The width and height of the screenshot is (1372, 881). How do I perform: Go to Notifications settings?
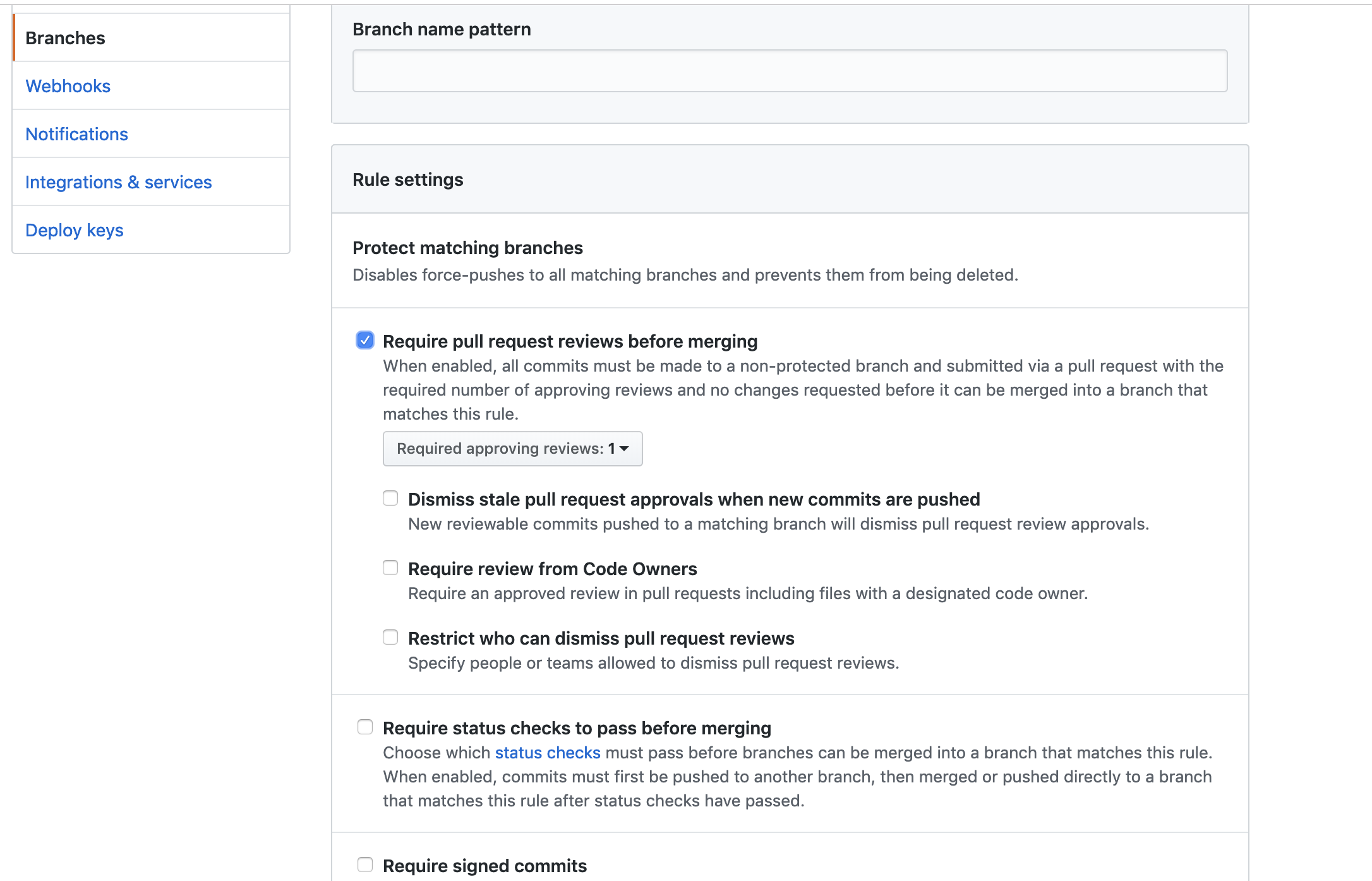point(77,134)
